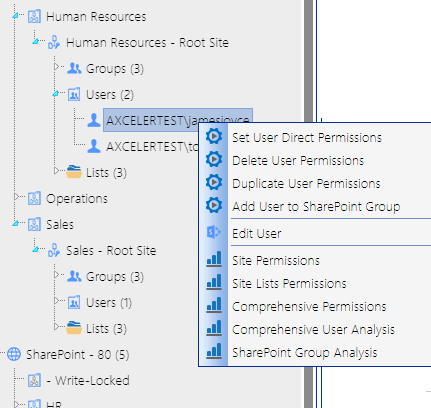The width and height of the screenshot is (431, 408).
Task: Collapse Human Resources - Root Site node
Action: point(35,42)
